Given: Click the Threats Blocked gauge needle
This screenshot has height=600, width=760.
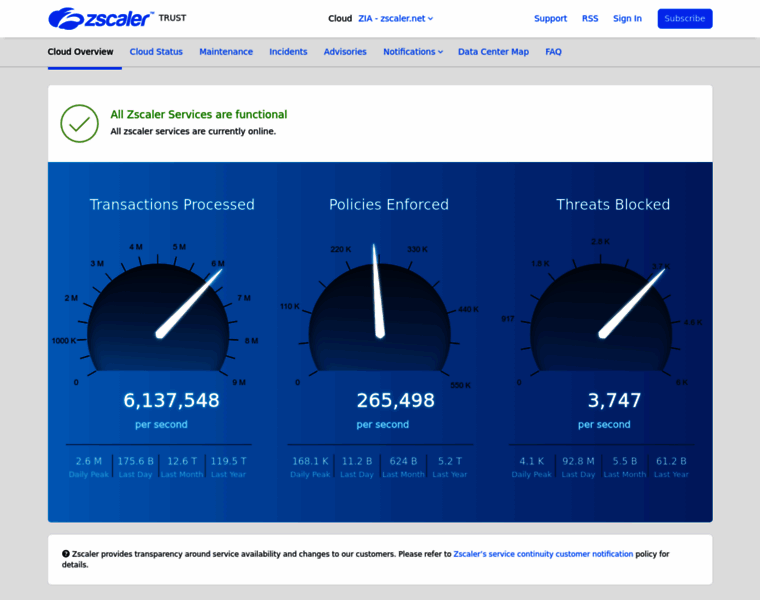Looking at the screenshot, I should tap(632, 303).
